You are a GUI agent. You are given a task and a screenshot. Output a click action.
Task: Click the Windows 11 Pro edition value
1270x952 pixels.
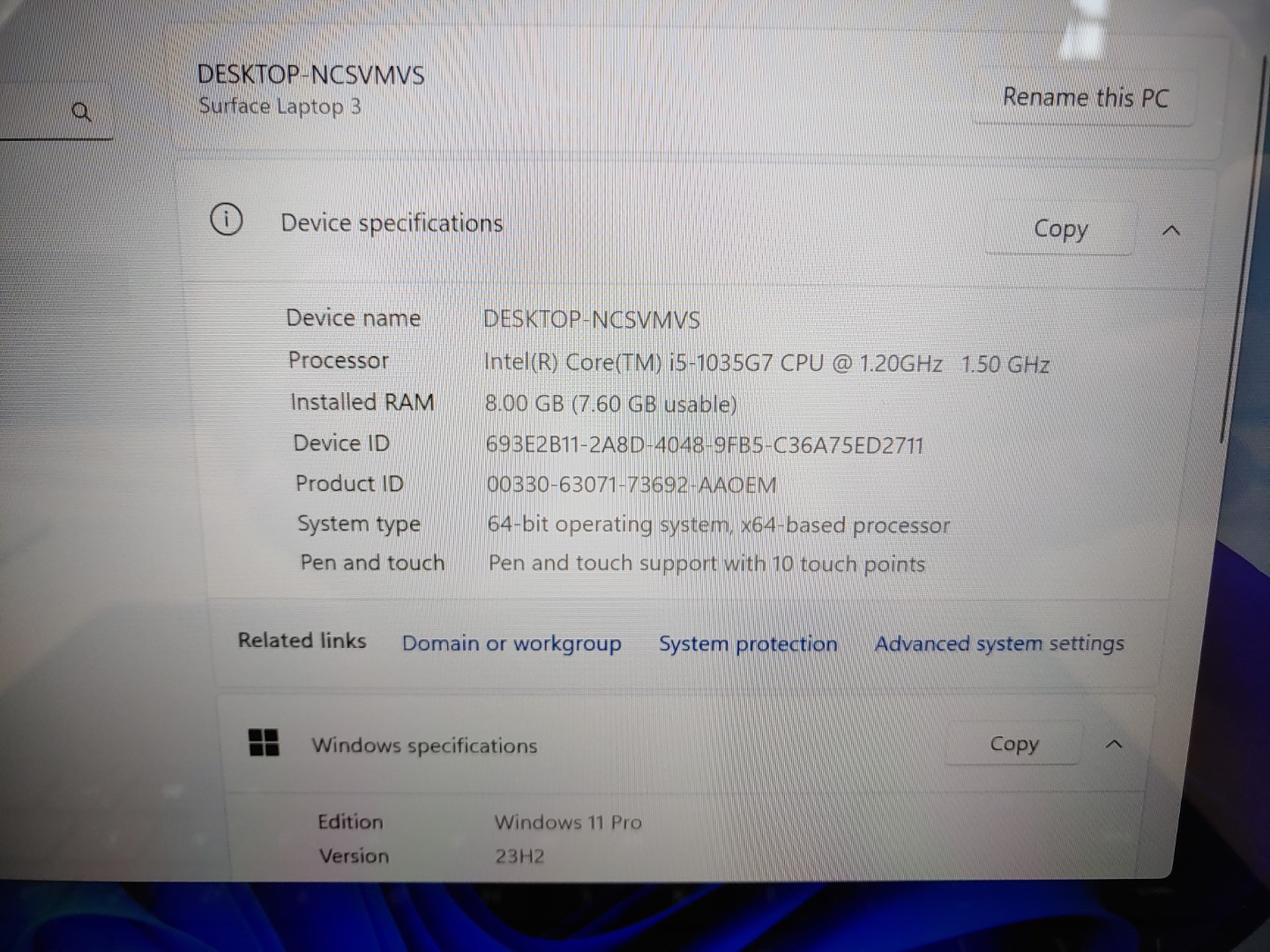pyautogui.click(x=568, y=822)
